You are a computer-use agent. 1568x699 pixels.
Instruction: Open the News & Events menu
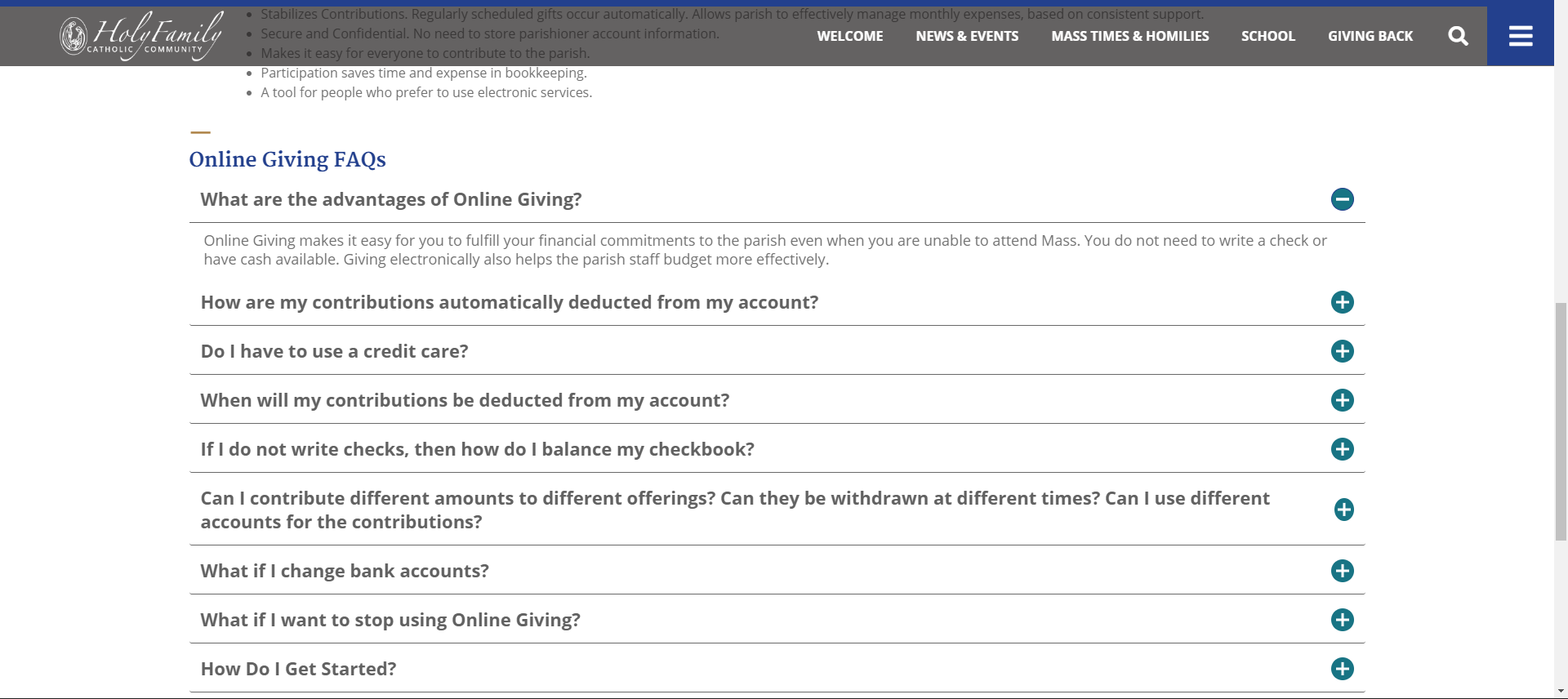[967, 36]
